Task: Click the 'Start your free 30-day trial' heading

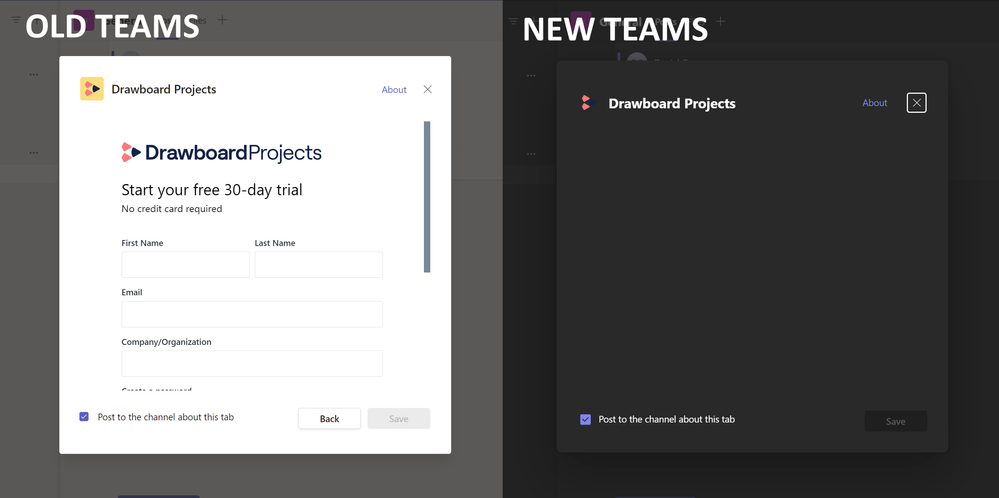Action: [212, 190]
